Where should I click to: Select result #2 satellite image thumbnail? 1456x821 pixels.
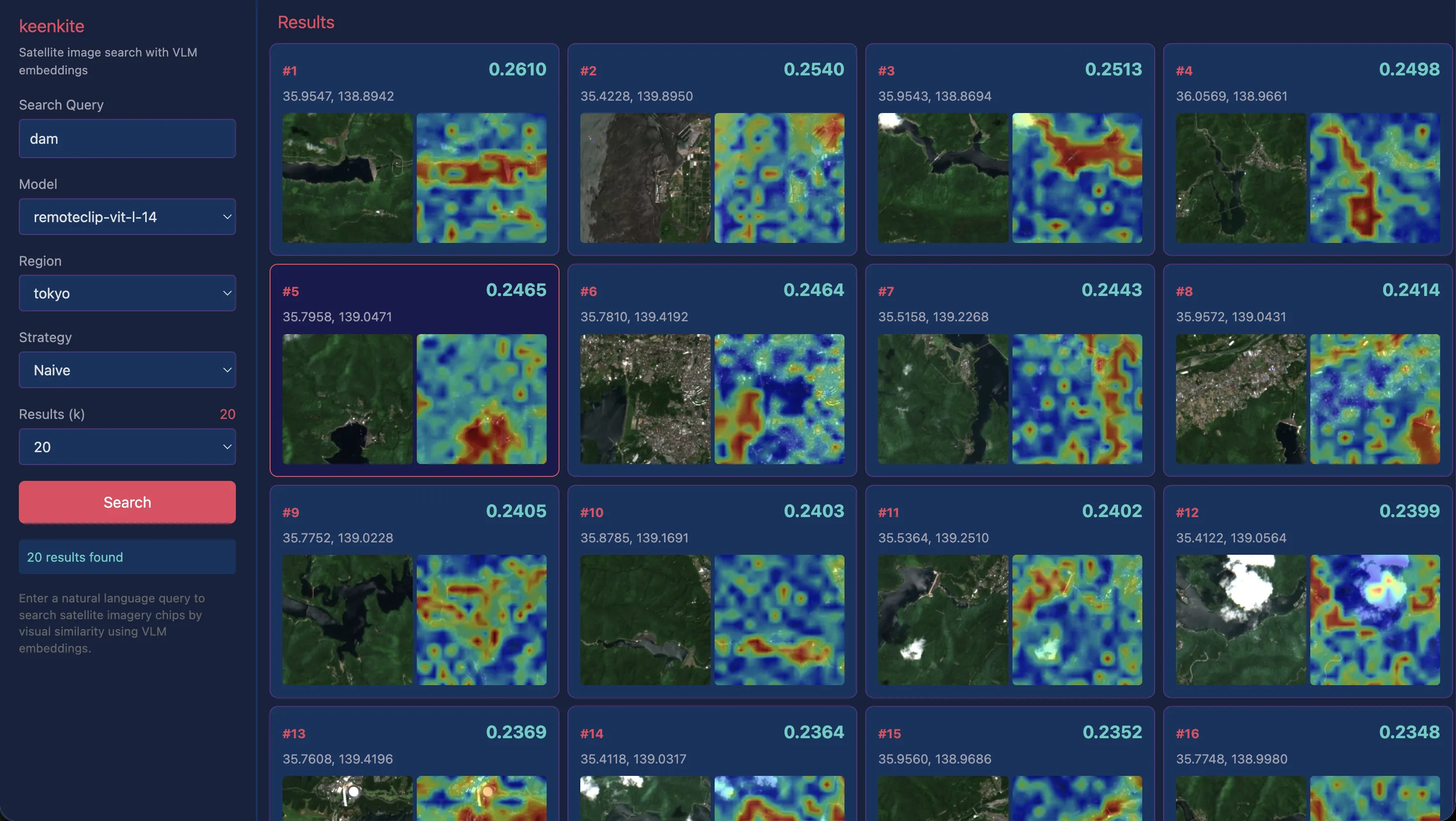click(645, 178)
